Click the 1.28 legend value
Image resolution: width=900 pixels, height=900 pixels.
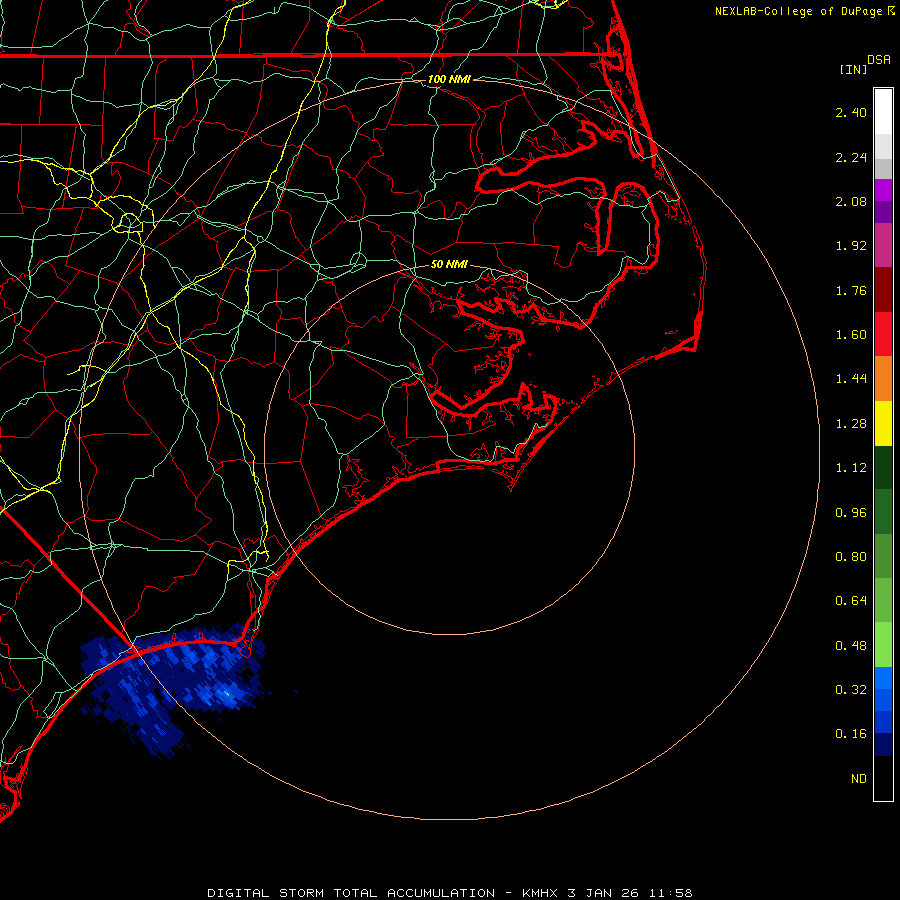(x=851, y=424)
